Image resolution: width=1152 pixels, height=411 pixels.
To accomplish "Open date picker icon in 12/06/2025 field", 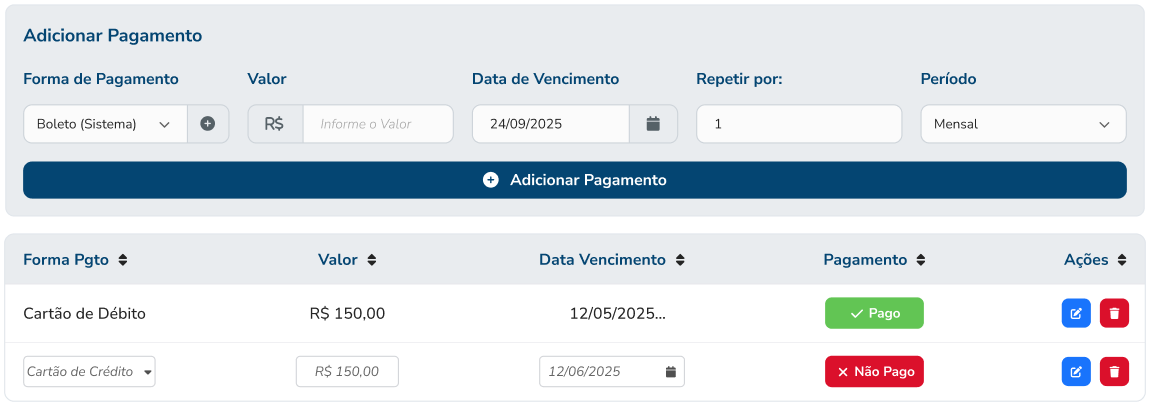I will [x=671, y=372].
